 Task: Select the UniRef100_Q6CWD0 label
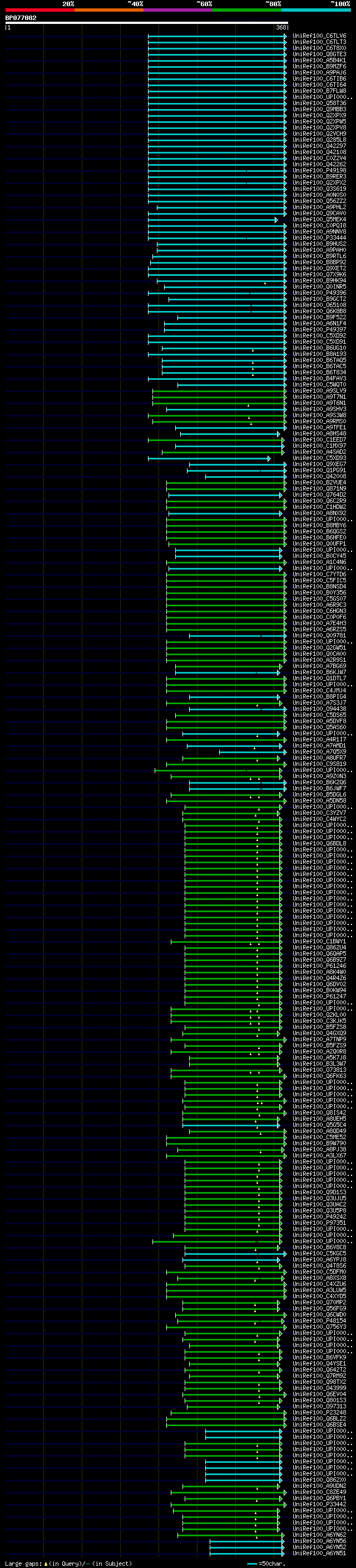[x=319, y=1315]
